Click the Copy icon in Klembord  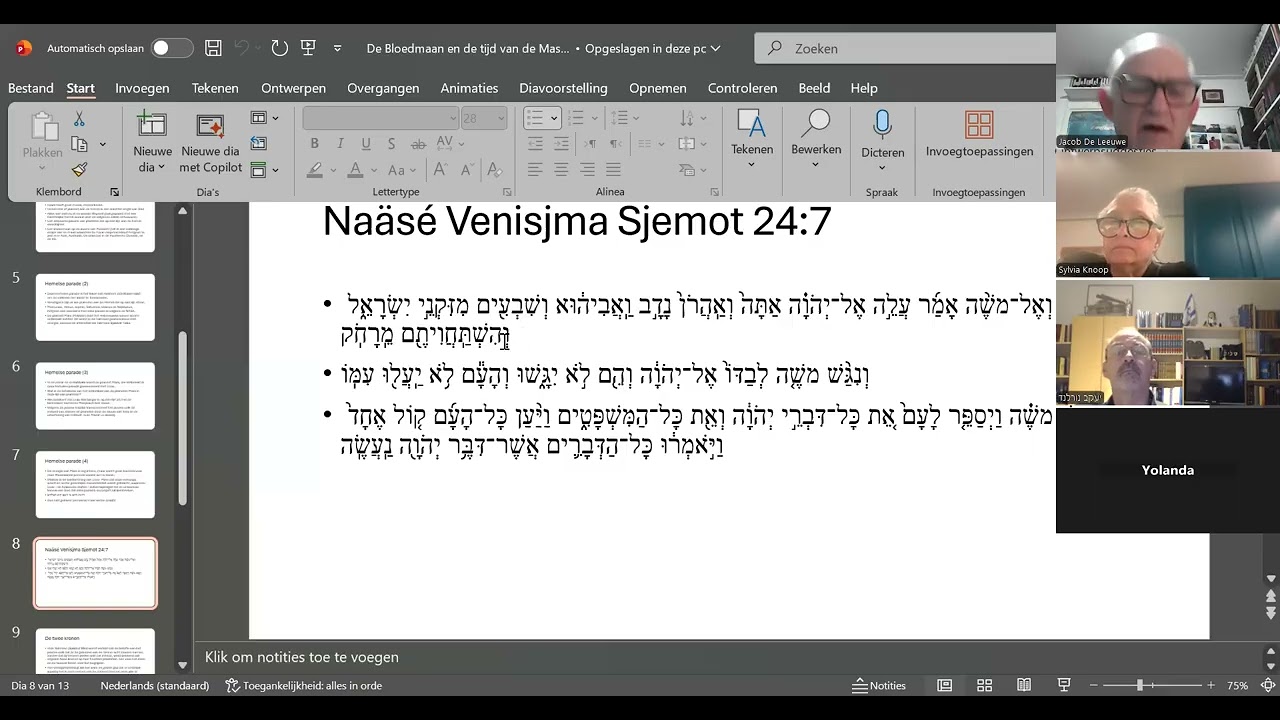[79, 144]
